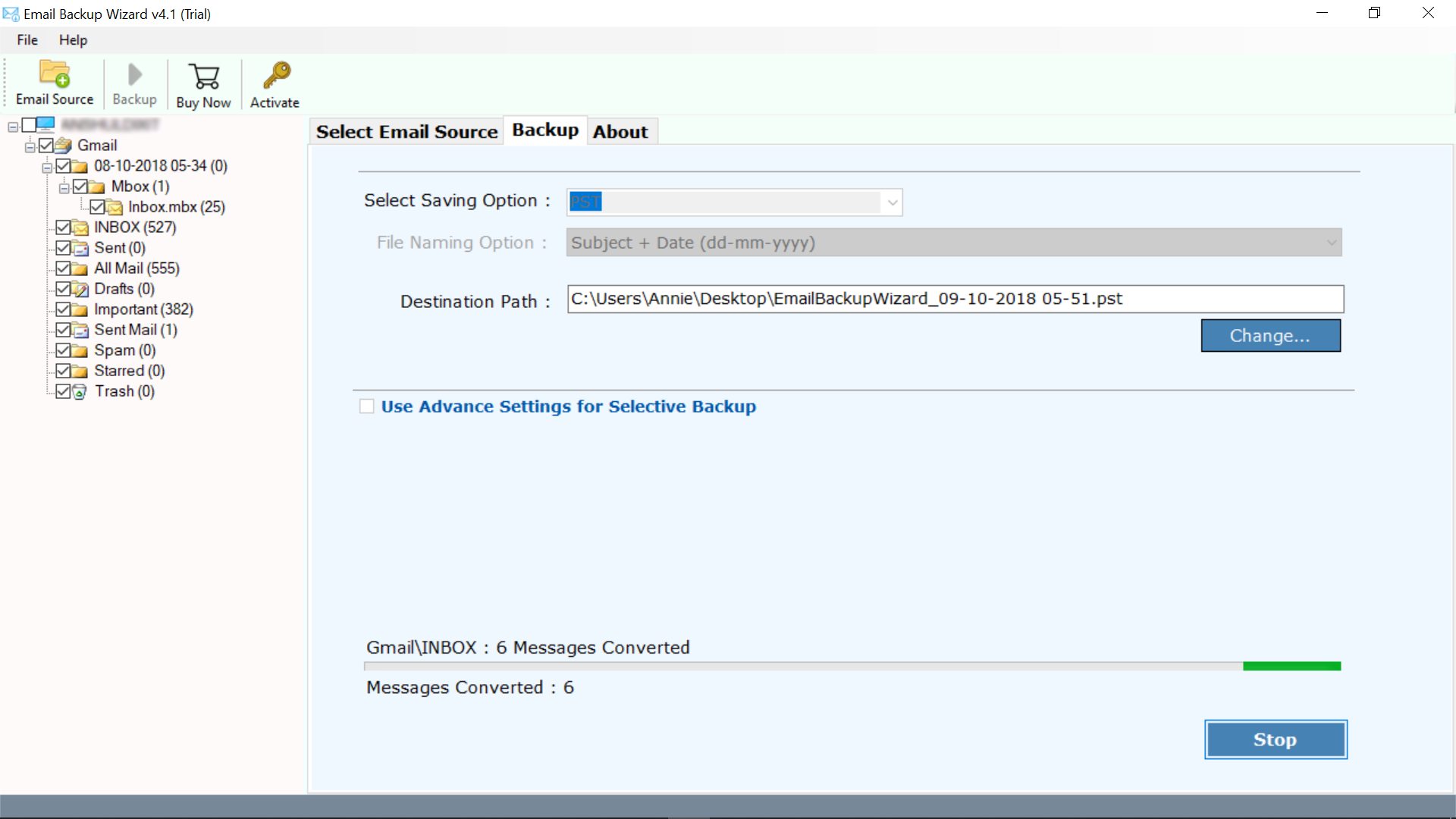Click the Change destination path button

pyautogui.click(x=1270, y=335)
